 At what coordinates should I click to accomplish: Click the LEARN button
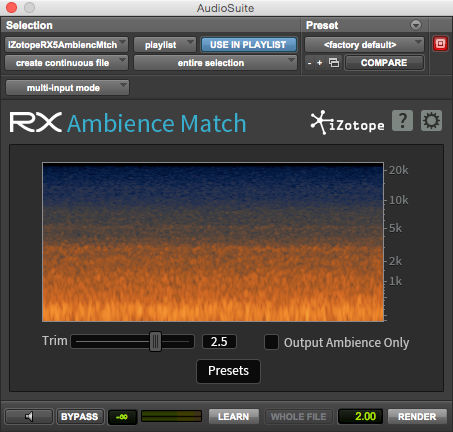click(233, 416)
